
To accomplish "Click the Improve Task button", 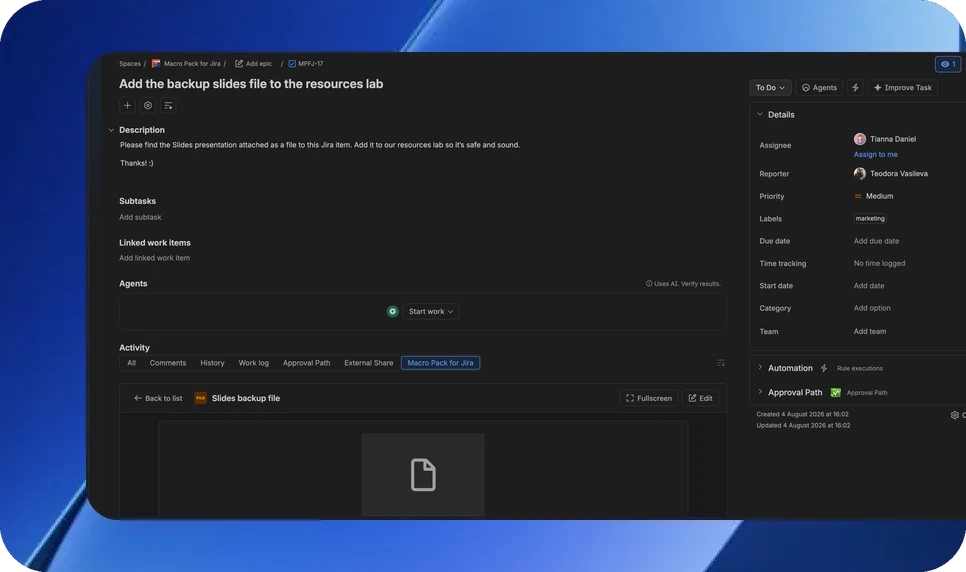I will tap(903, 88).
